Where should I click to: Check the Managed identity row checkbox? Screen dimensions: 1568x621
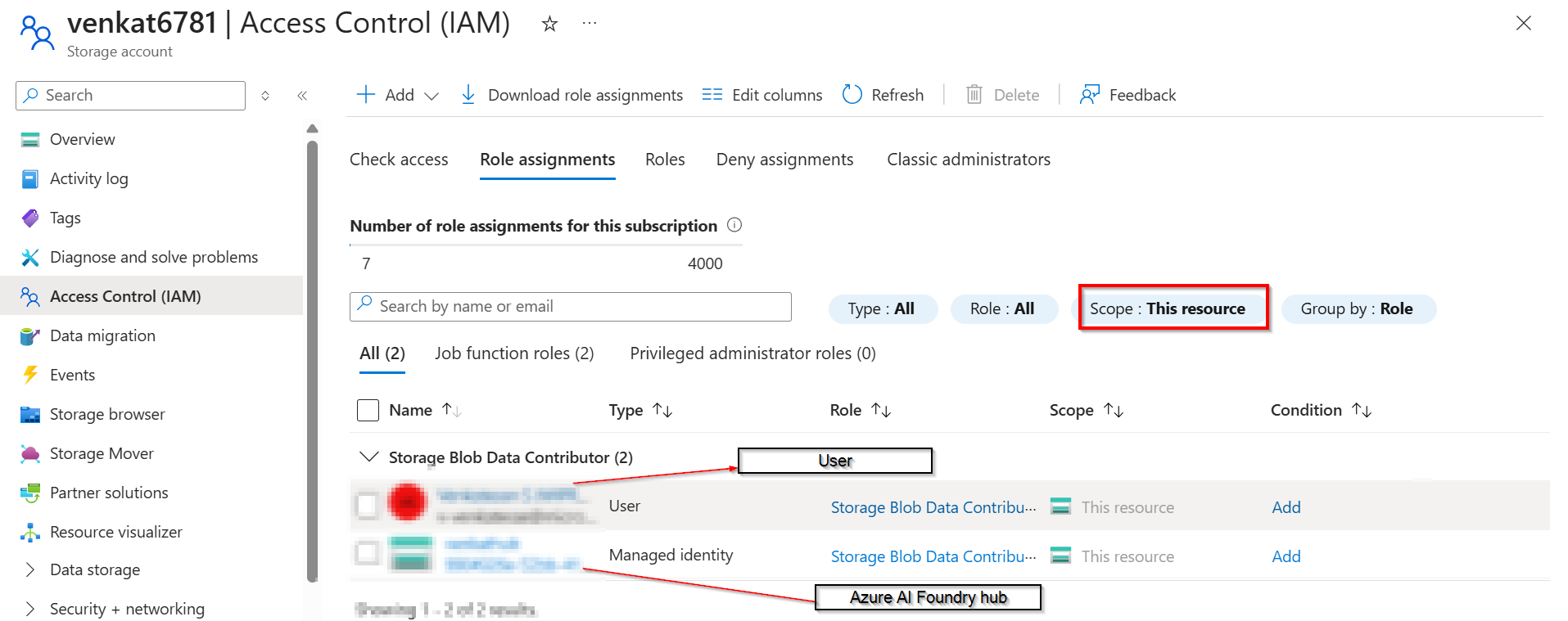click(367, 554)
